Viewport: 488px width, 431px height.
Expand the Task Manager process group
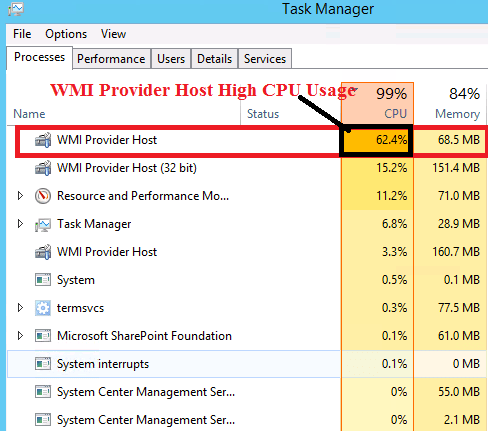pos(20,224)
